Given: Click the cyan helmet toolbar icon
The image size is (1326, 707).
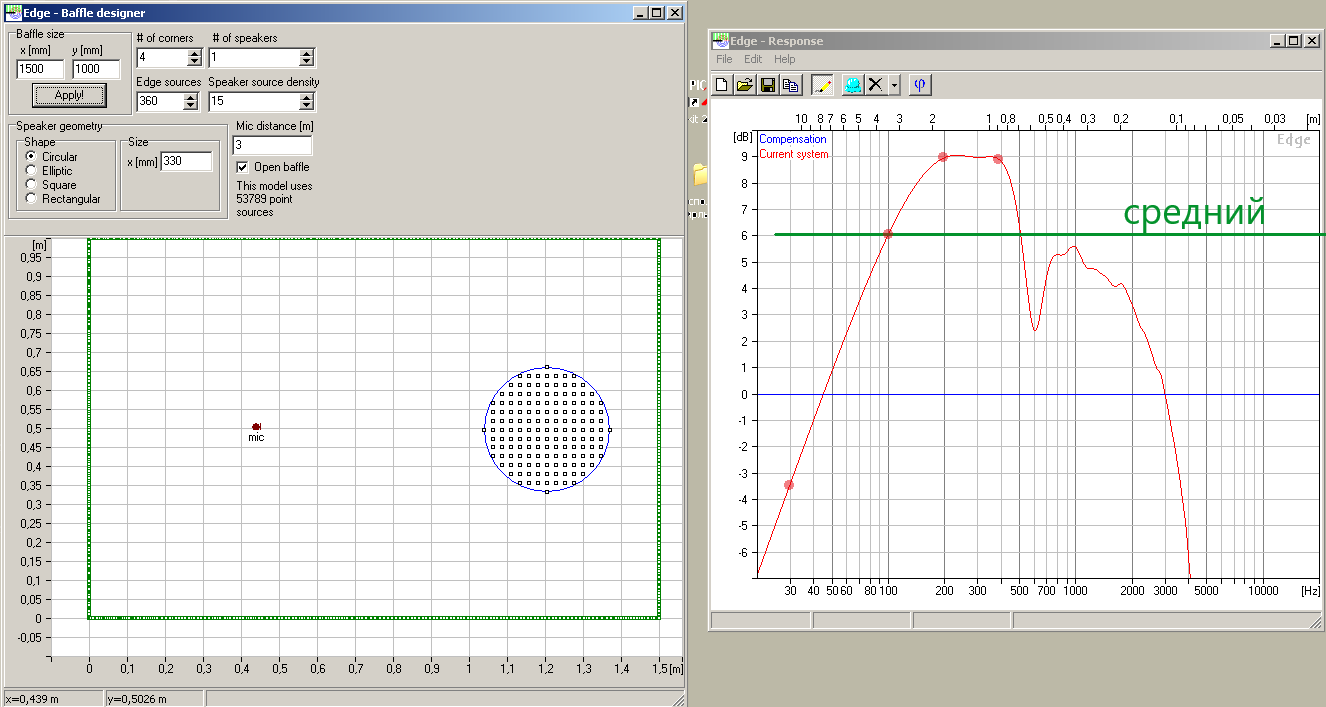Looking at the screenshot, I should click(853, 85).
